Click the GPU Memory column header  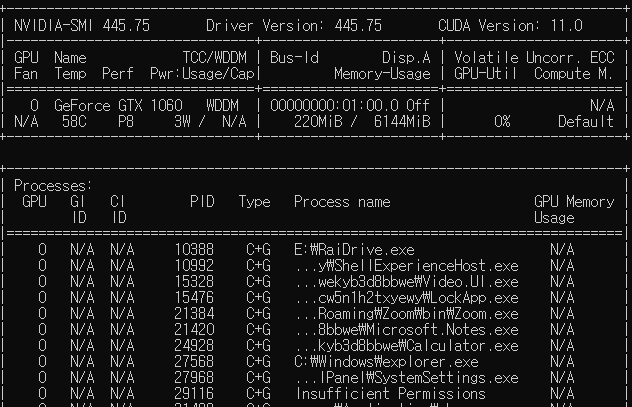tap(574, 201)
